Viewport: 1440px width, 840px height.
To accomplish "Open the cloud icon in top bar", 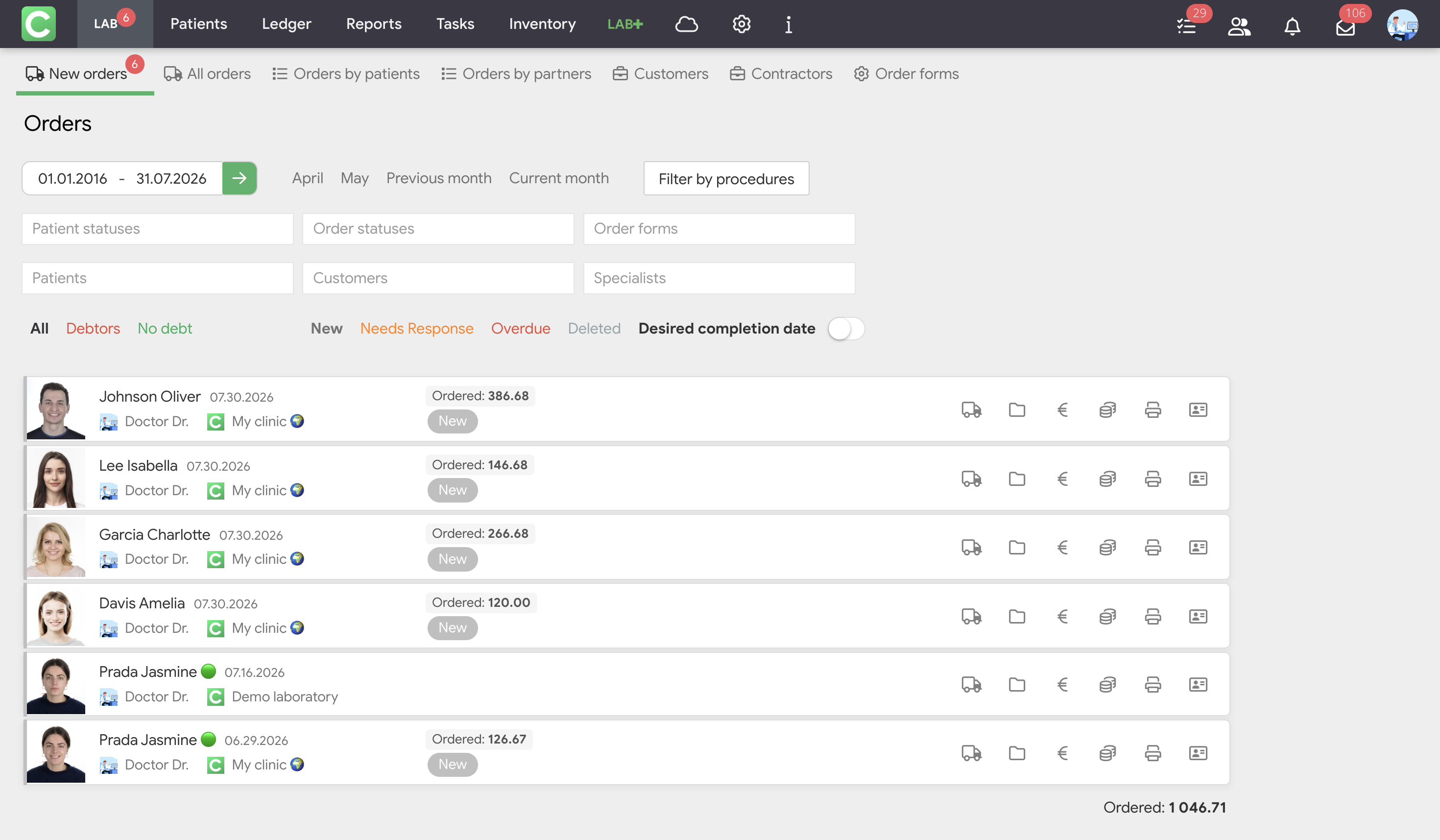I will pos(686,24).
